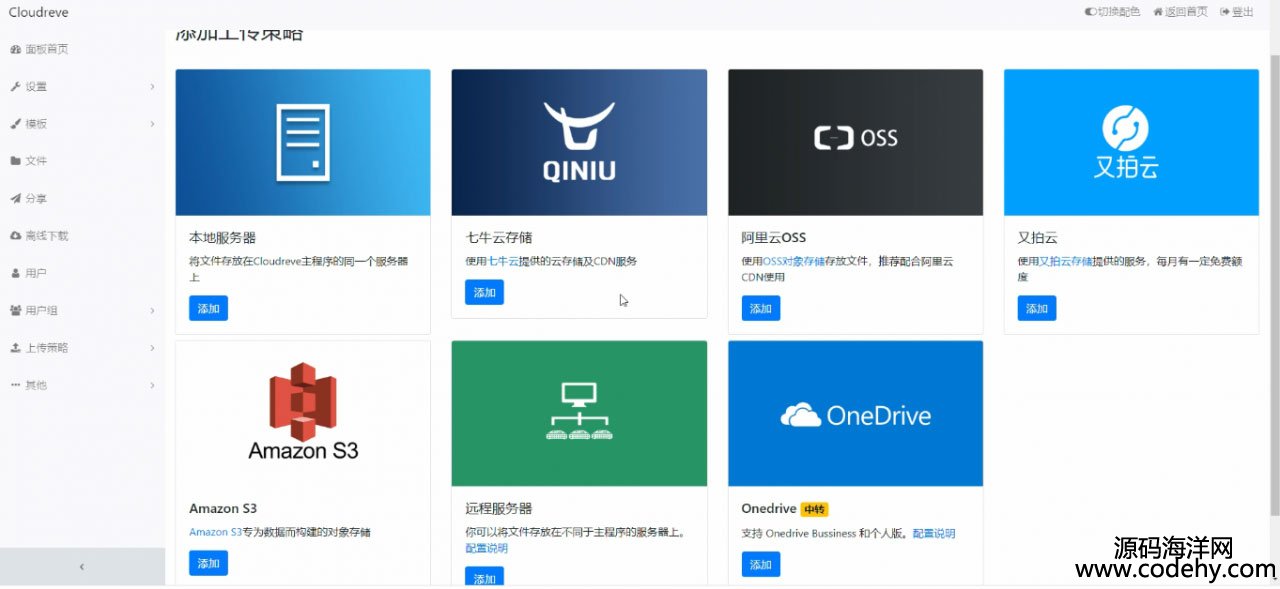Click the 中转 badge beside Onedrive
1280x589 pixels.
[814, 509]
